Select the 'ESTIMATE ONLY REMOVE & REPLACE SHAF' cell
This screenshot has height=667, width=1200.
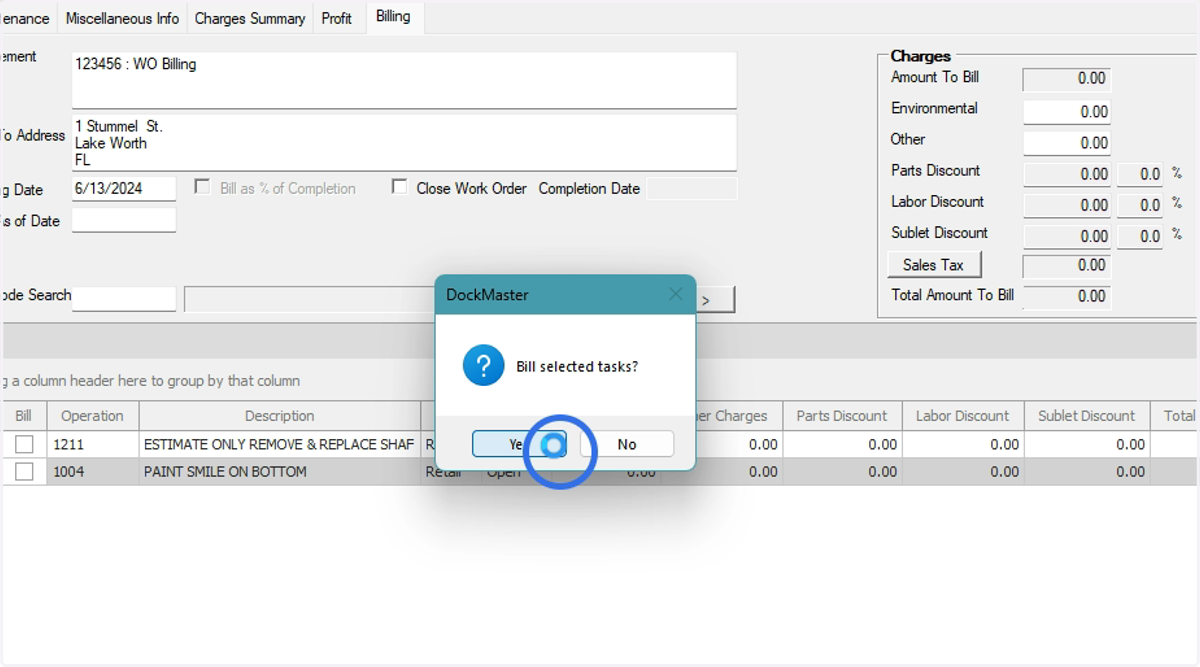click(280, 444)
